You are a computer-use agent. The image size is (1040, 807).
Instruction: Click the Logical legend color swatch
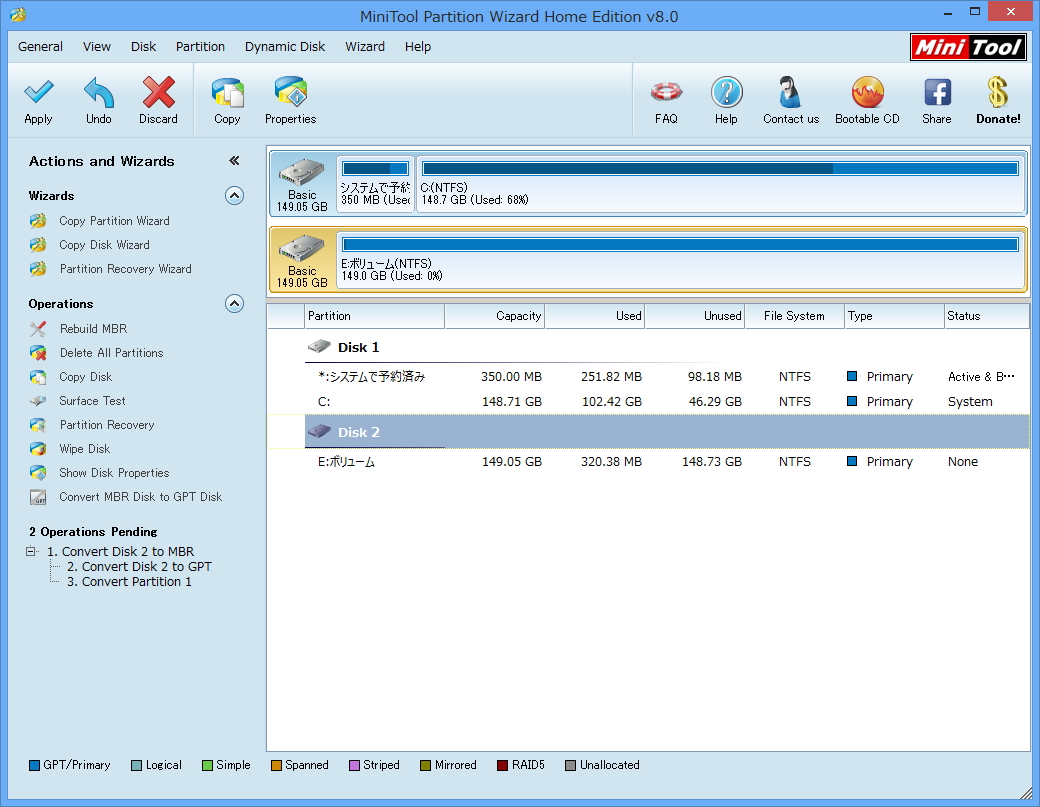(x=137, y=765)
